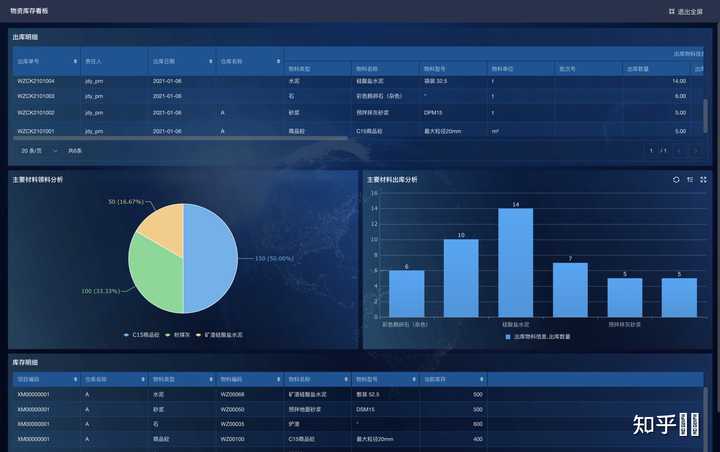
Task: Toggle the 粉煤灰 legend item in the pie chart
Action: click(x=177, y=335)
